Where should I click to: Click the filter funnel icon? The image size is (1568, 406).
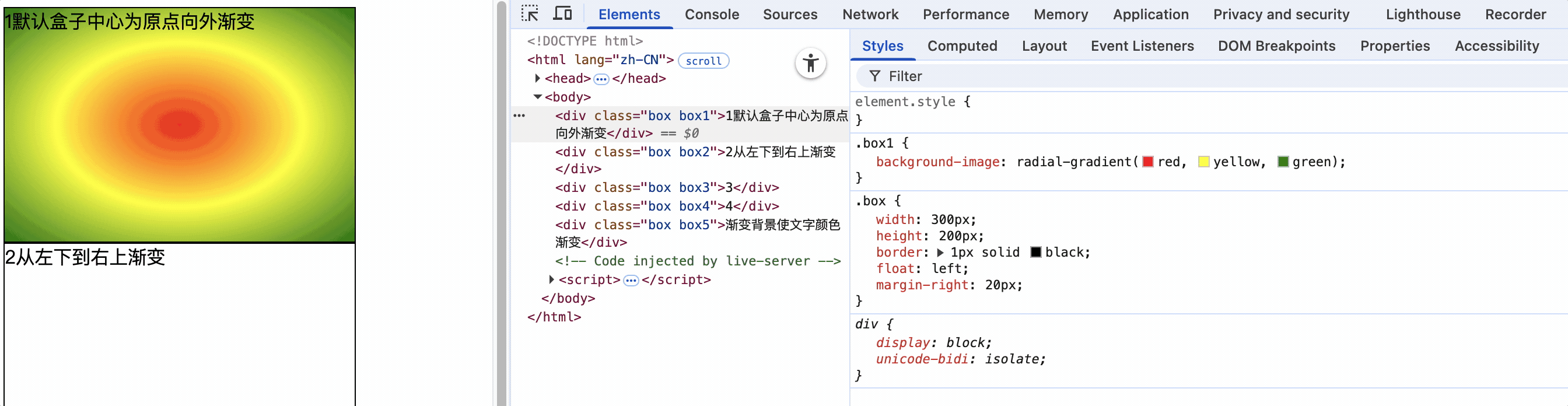(874, 76)
